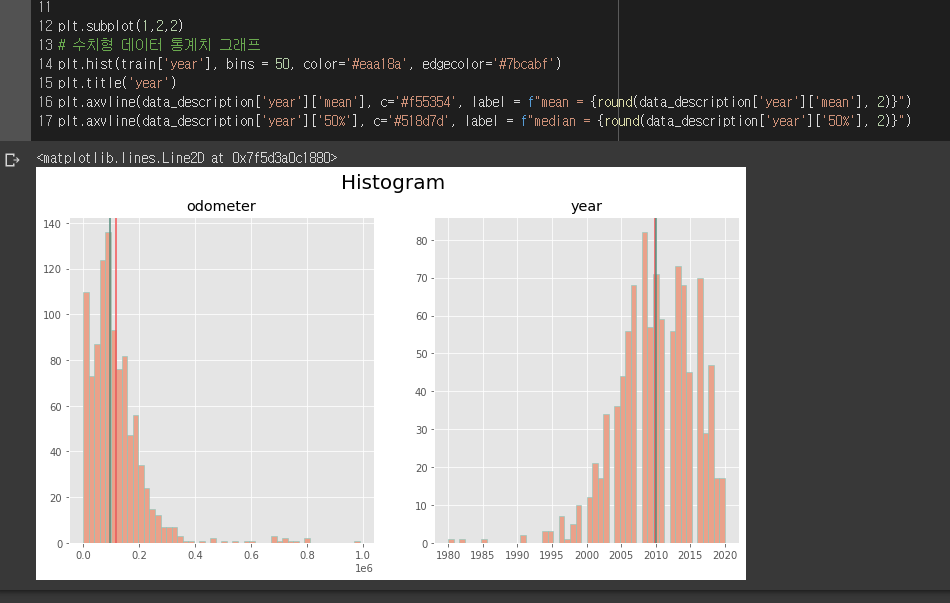Click the cell output toggle icon
950x603 pixels.
click(x=12, y=160)
